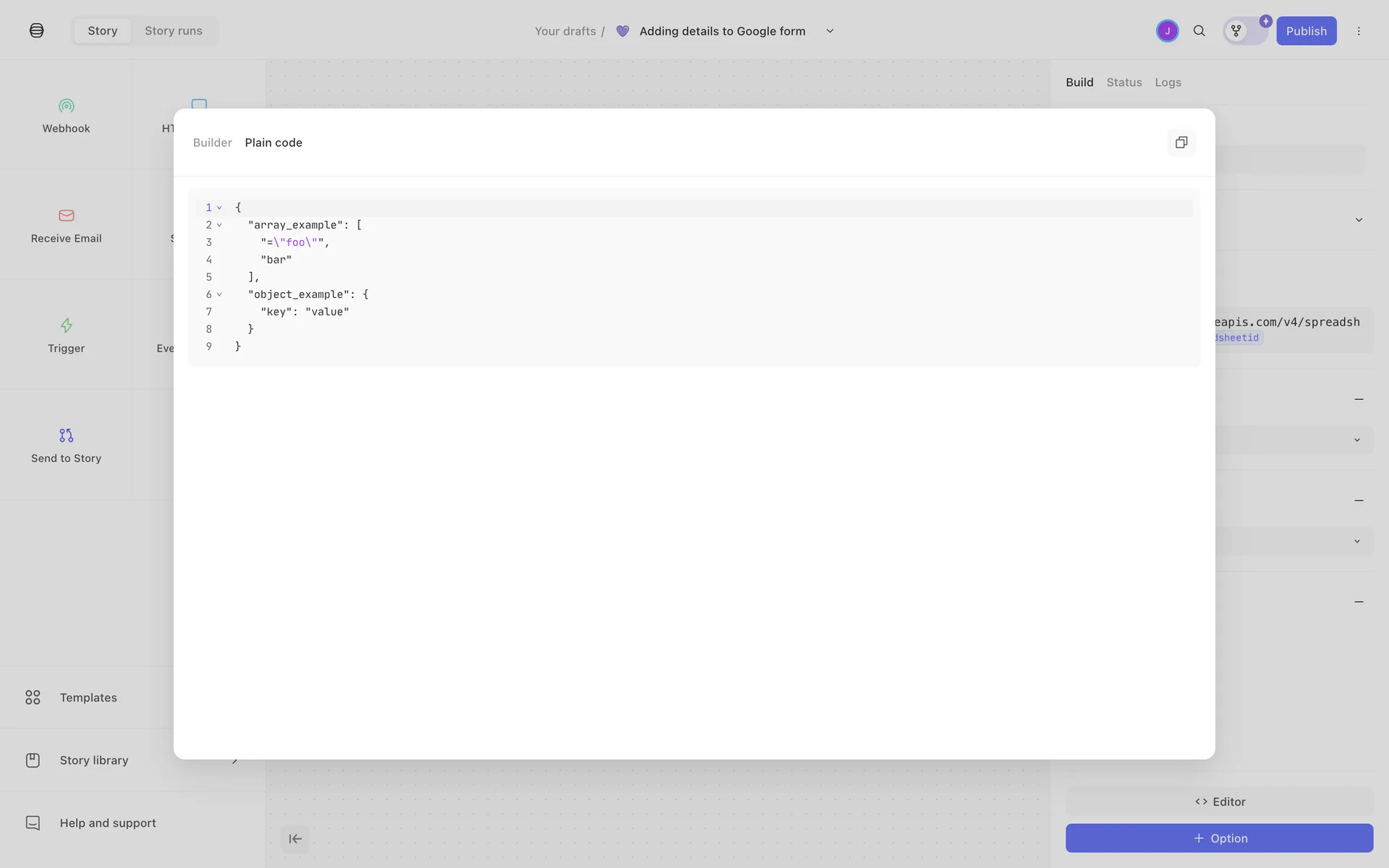1389x868 pixels.
Task: Toggle the change control branch switch
Action: pos(1244,31)
